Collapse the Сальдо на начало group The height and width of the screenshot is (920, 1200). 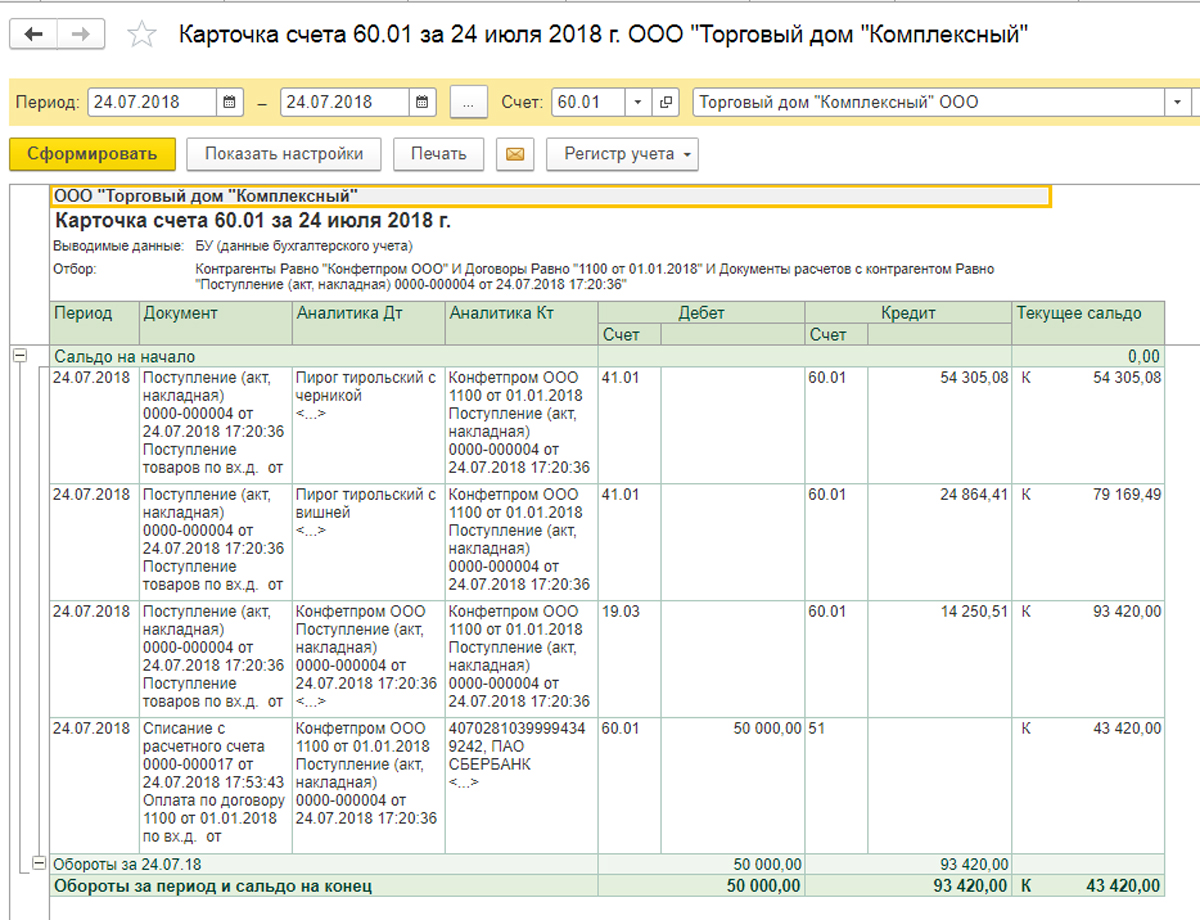[19, 355]
